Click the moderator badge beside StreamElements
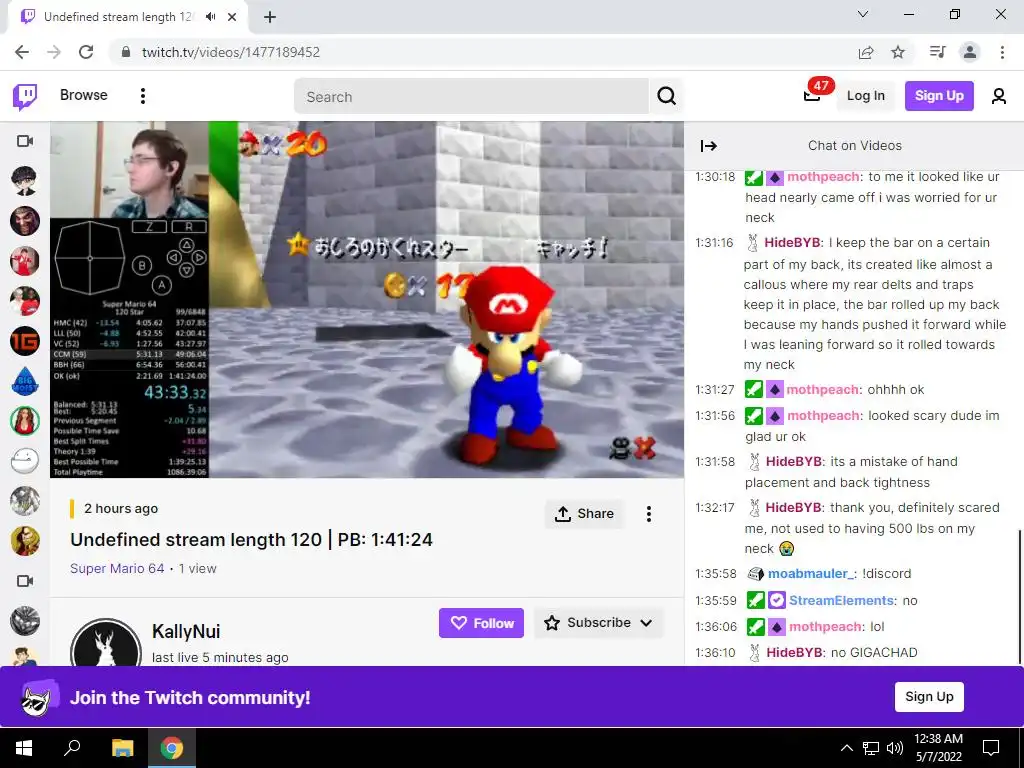 (x=755, y=600)
